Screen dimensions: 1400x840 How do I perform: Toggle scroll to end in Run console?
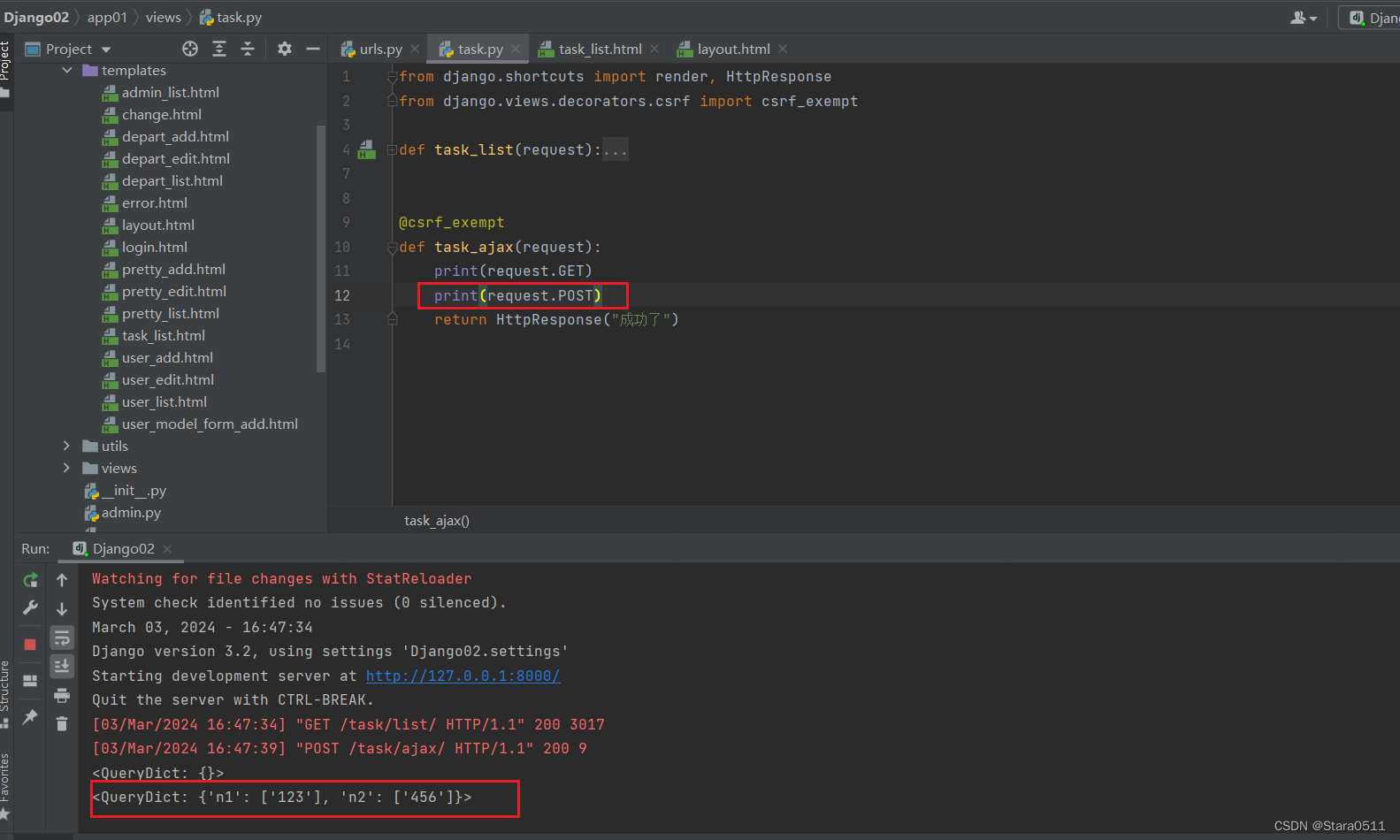[x=62, y=666]
